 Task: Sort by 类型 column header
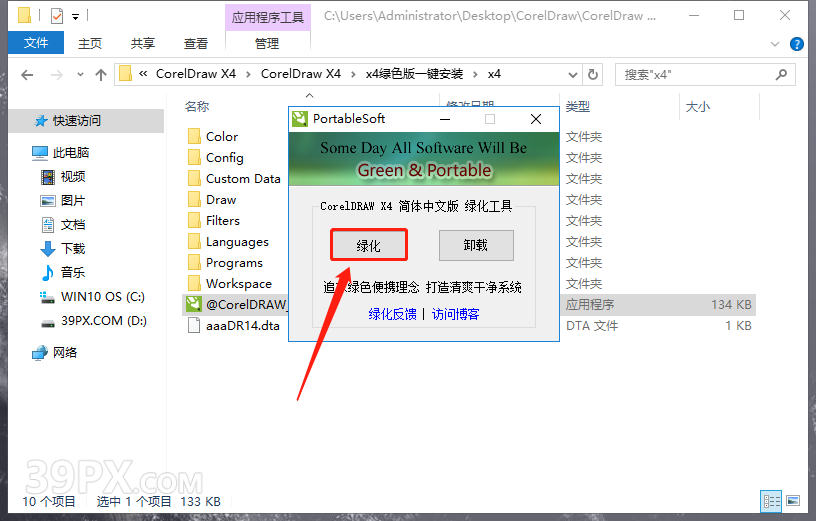[x=578, y=107]
